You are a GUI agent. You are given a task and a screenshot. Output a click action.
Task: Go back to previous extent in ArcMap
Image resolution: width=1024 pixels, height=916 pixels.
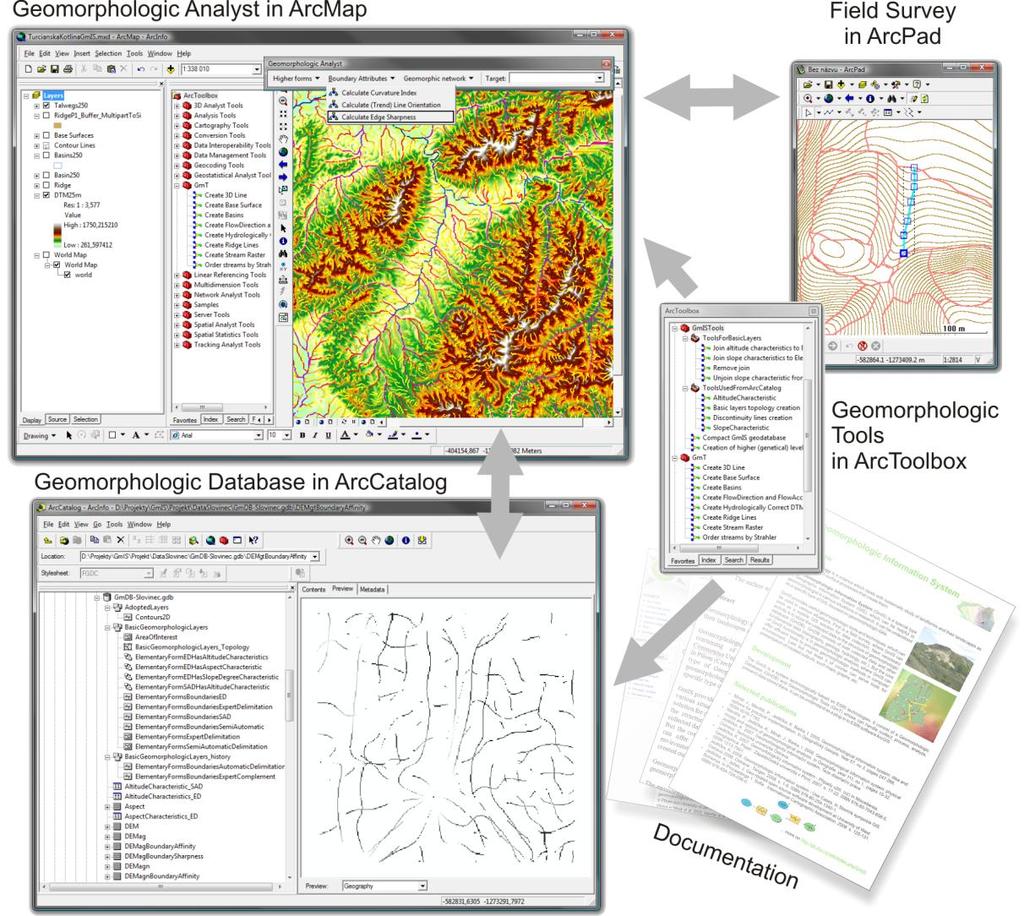[x=283, y=165]
